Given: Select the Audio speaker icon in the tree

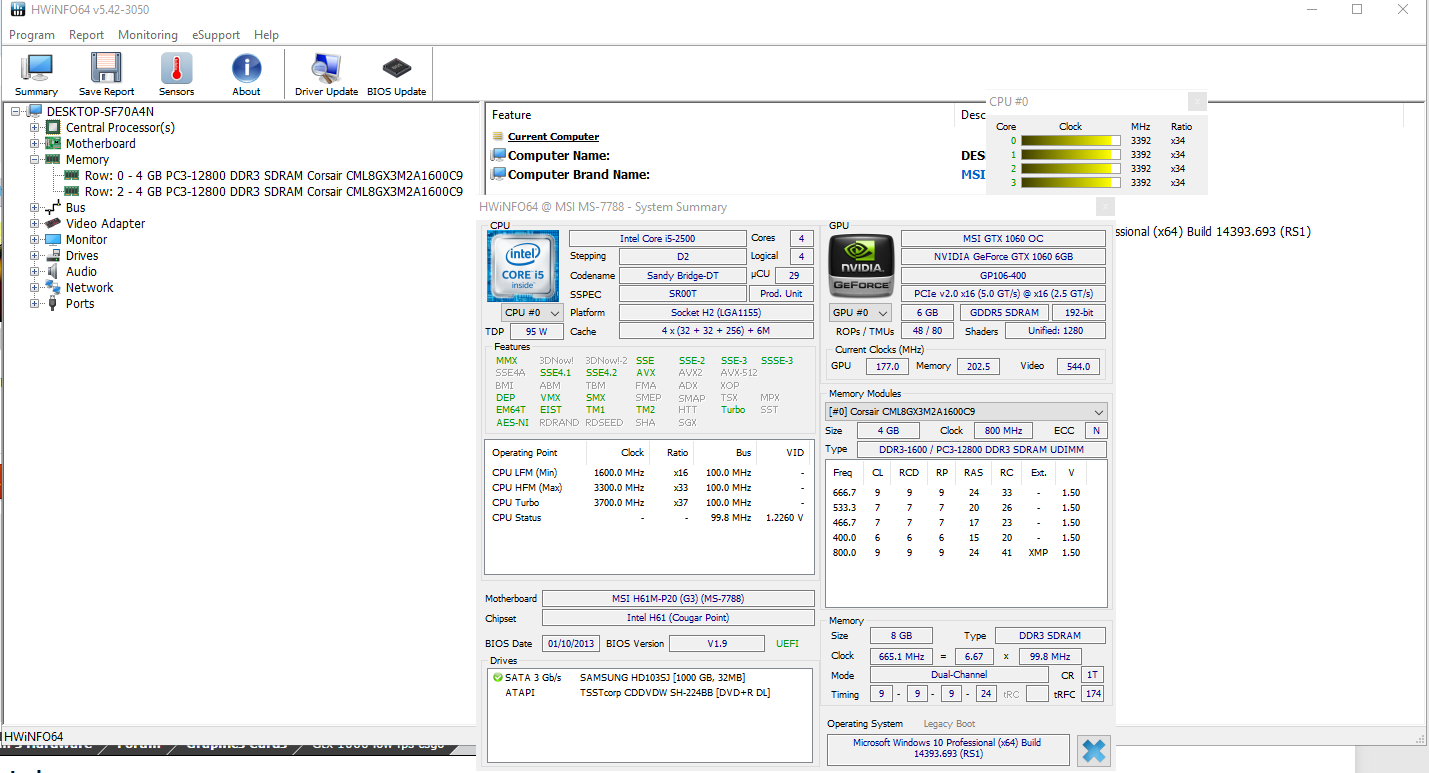Looking at the screenshot, I should point(53,271).
